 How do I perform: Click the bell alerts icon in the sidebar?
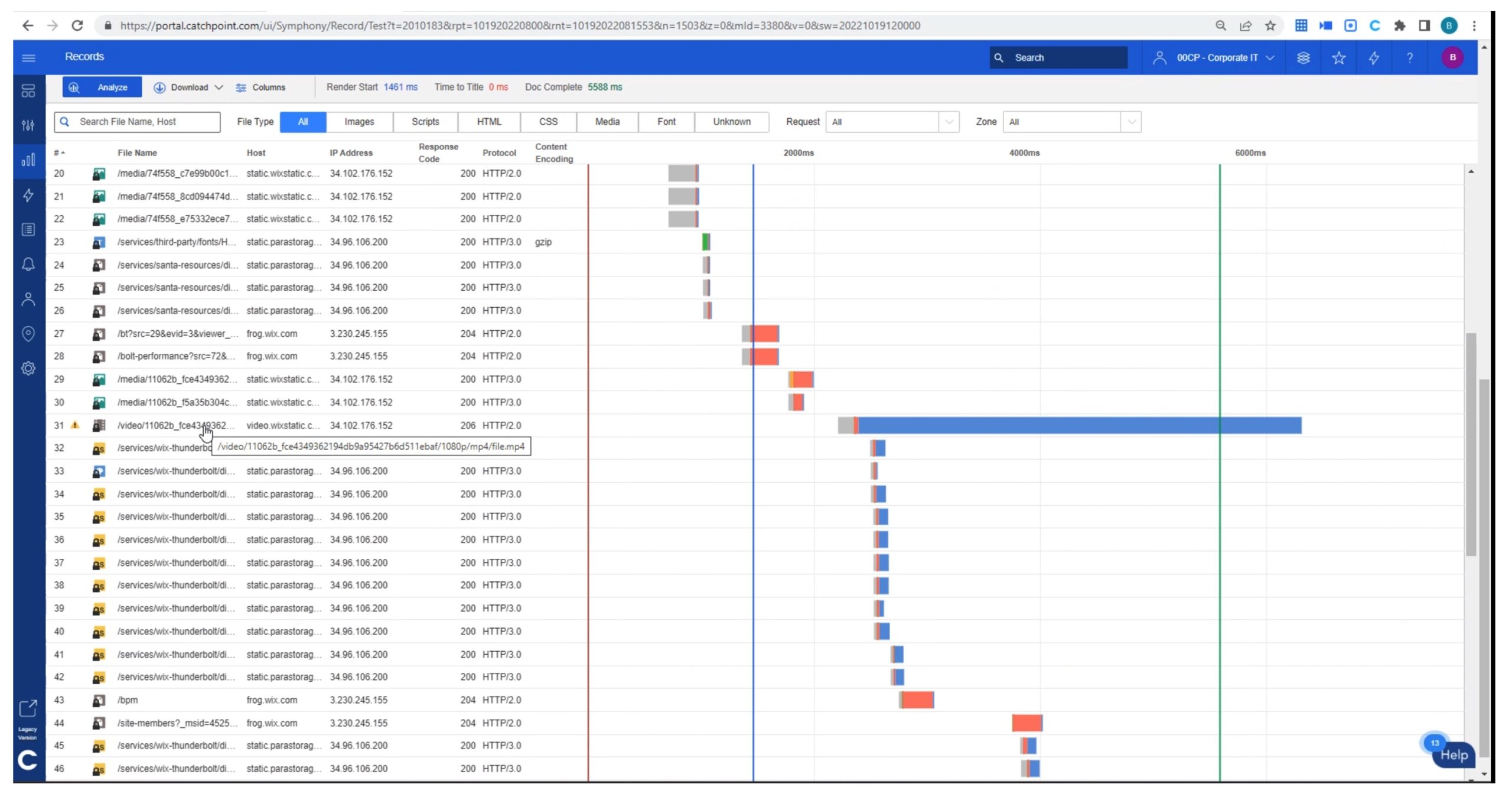28,264
